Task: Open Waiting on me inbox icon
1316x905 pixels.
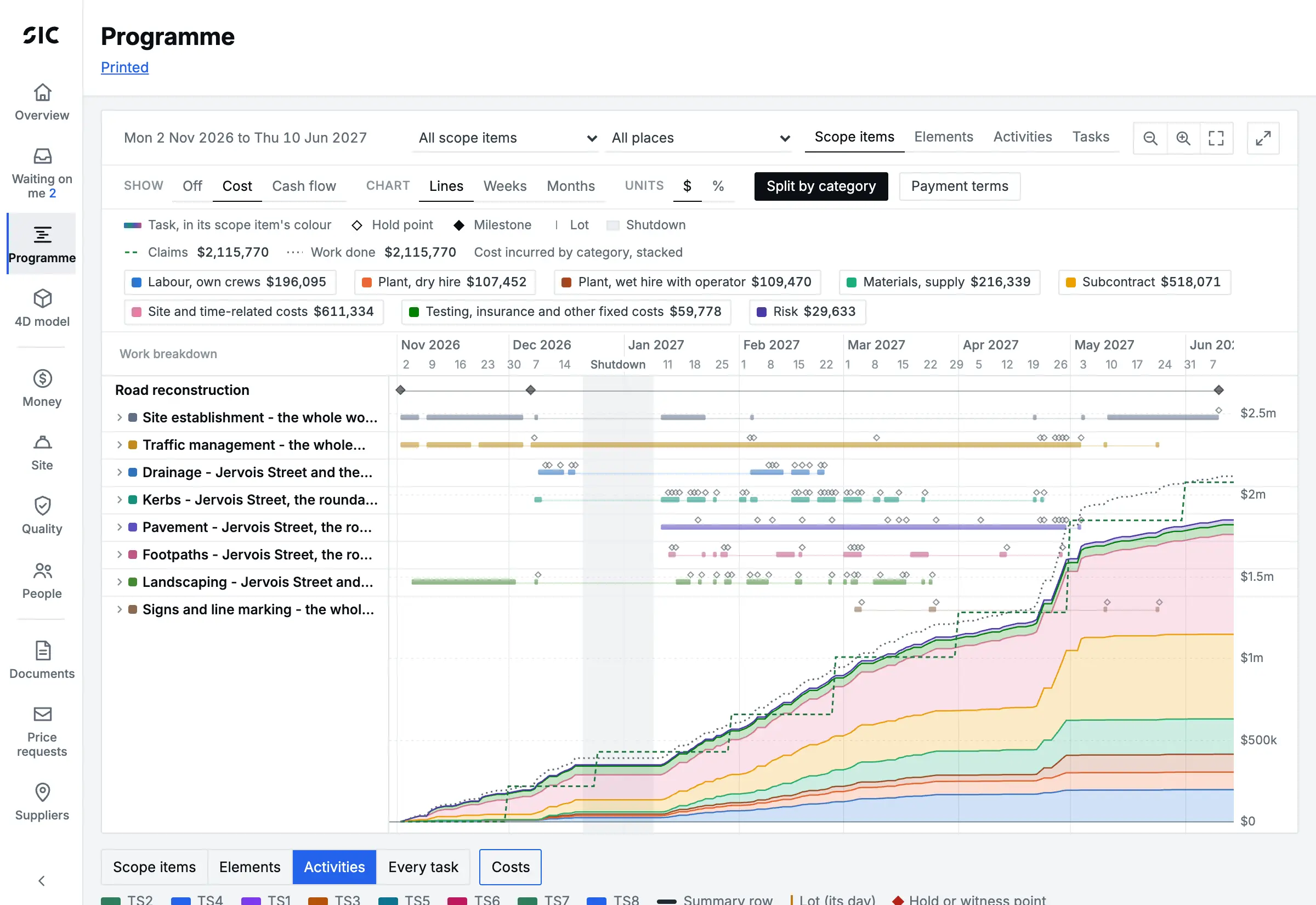Action: coord(43,156)
